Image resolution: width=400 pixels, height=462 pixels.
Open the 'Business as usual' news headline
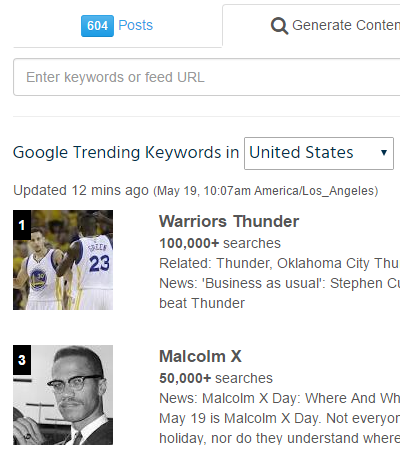[280, 293]
